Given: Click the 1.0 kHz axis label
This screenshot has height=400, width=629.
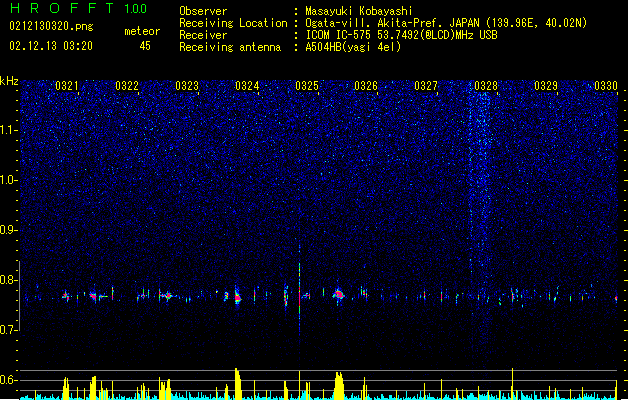Looking at the screenshot, I should [9, 180].
